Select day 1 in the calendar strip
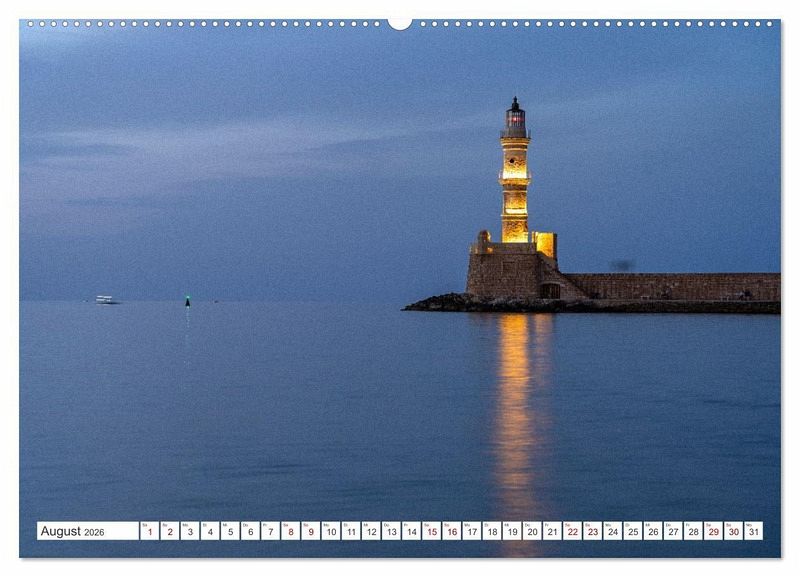Viewport: 800px width, 577px height. point(149,531)
